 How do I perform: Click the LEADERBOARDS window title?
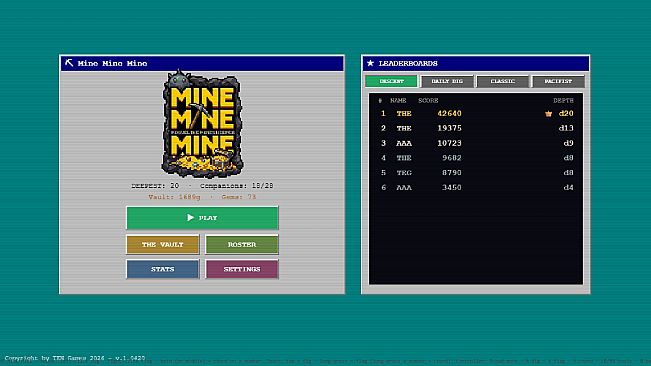tap(408, 63)
